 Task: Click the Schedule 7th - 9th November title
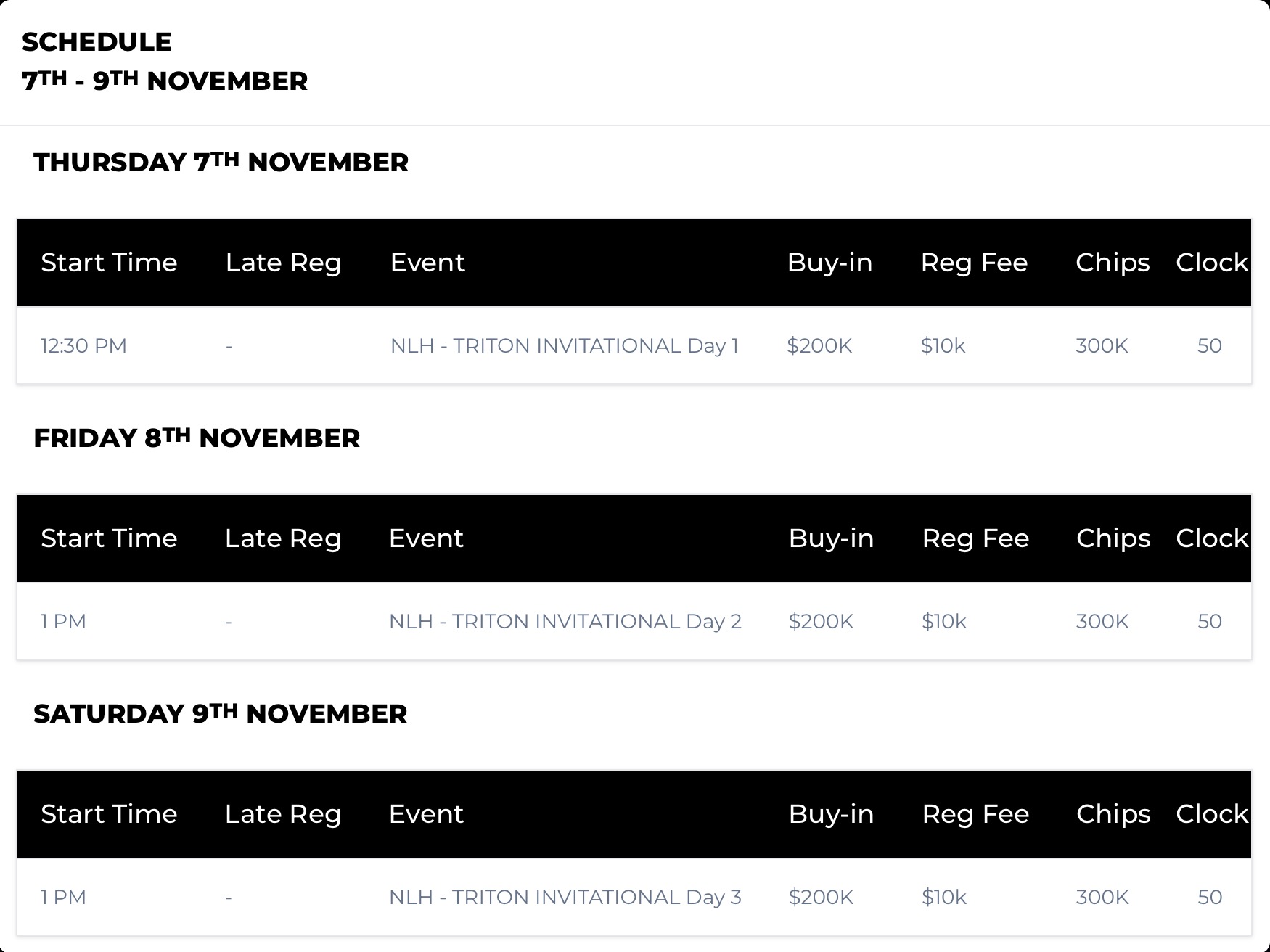pyautogui.click(x=165, y=62)
